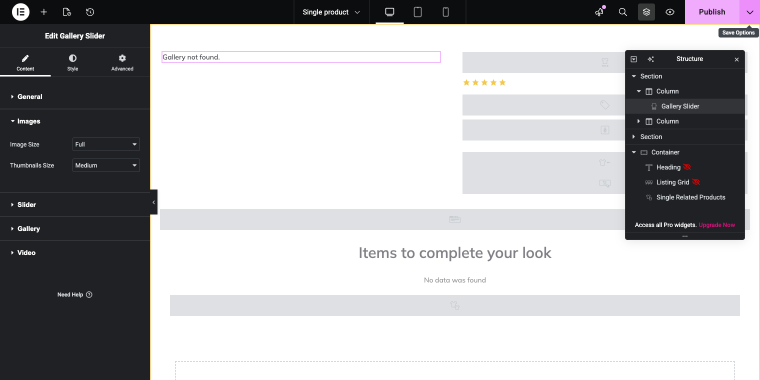Screen dimensions: 760x380
Task: Open the What's New notifications icon
Action: (600, 12)
